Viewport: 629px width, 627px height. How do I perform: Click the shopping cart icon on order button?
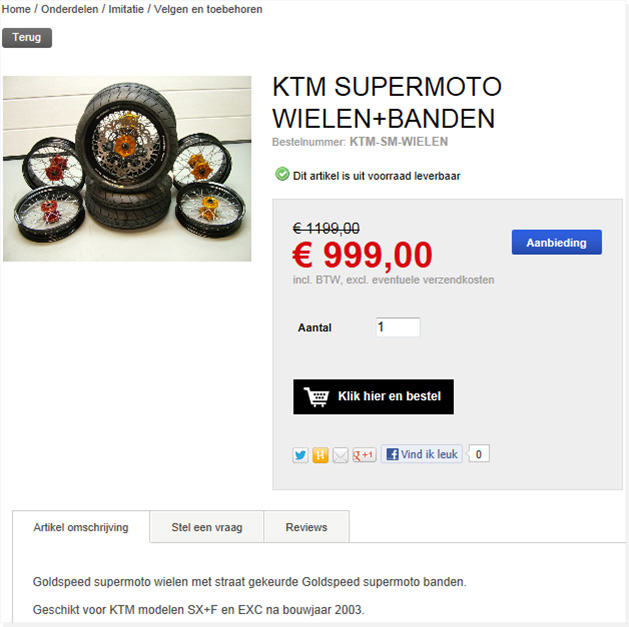(x=317, y=397)
